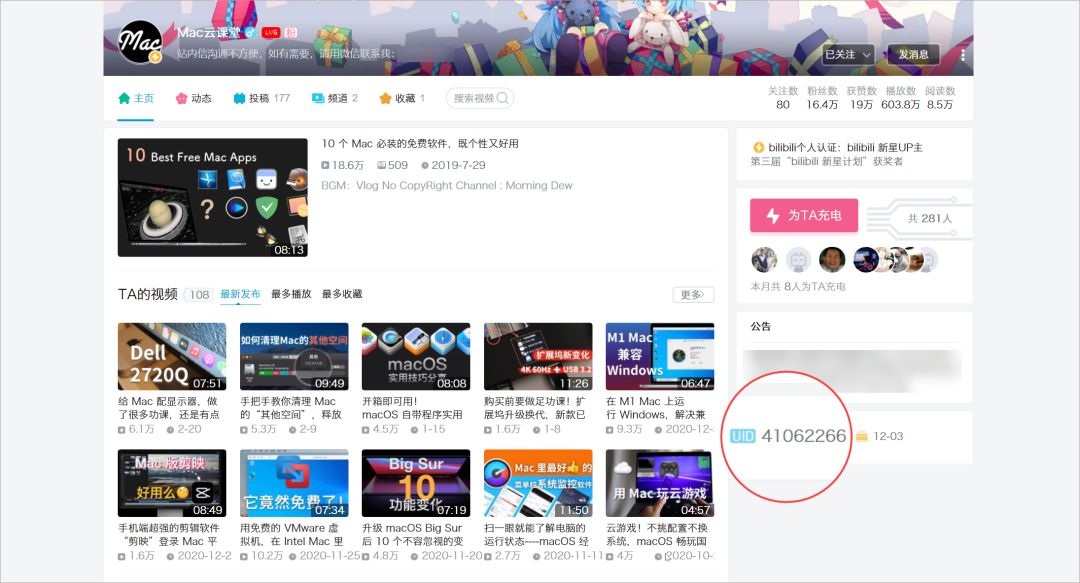Open the Mac云课堂 profile avatar
The width and height of the screenshot is (1080, 583).
[140, 42]
